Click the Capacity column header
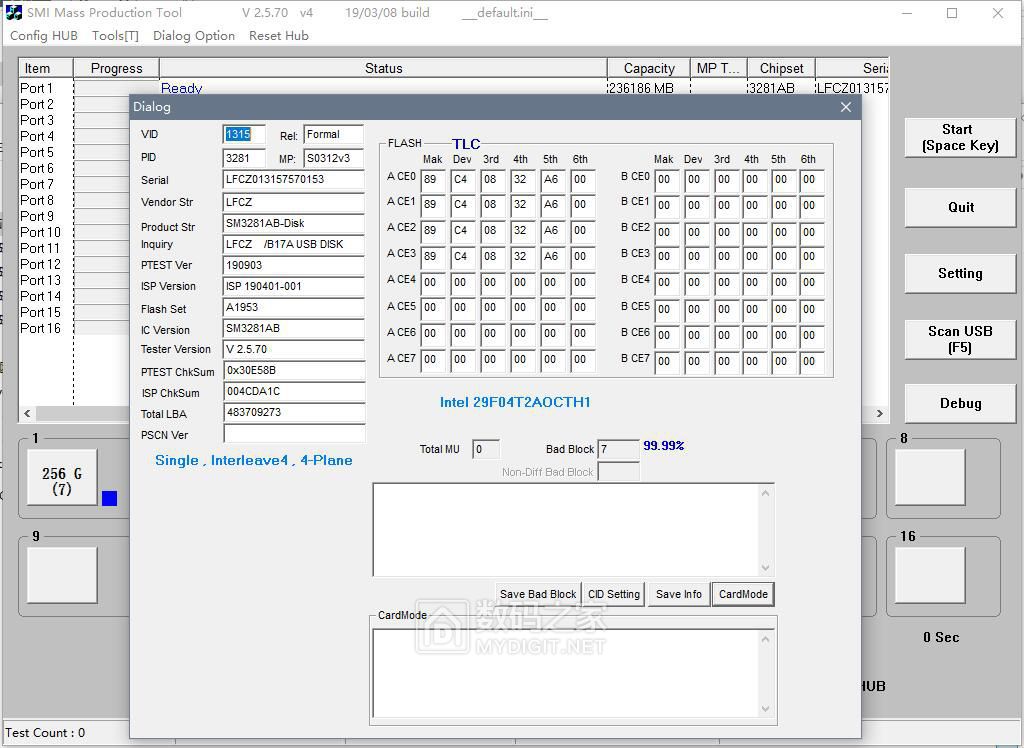This screenshot has height=748, width=1024. [648, 68]
